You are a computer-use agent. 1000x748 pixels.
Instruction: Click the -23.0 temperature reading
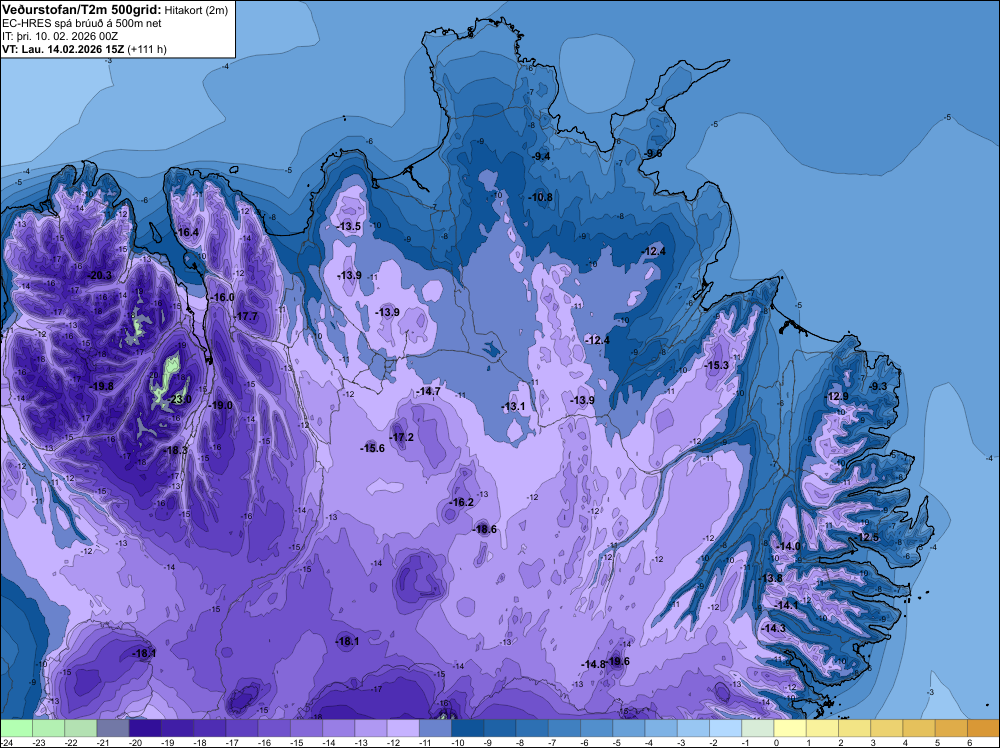point(179,400)
